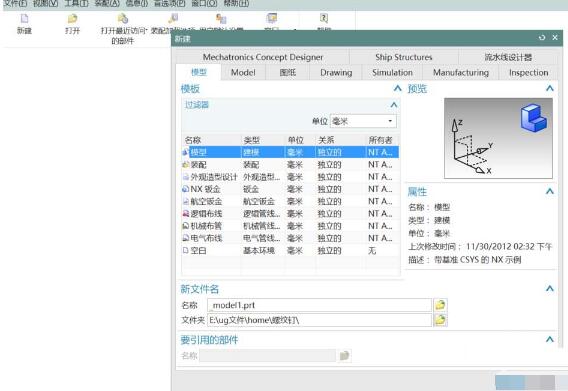Image resolution: width=568 pixels, height=391 pixels.
Task: Open recently accessed parts icon
Action: [123, 18]
